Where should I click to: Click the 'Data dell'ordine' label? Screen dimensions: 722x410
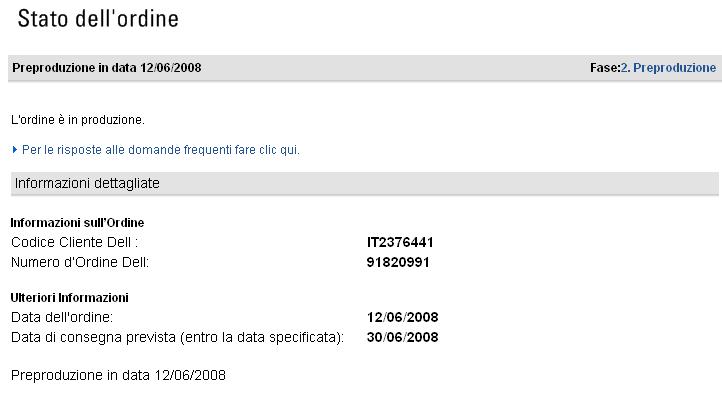(x=61, y=317)
